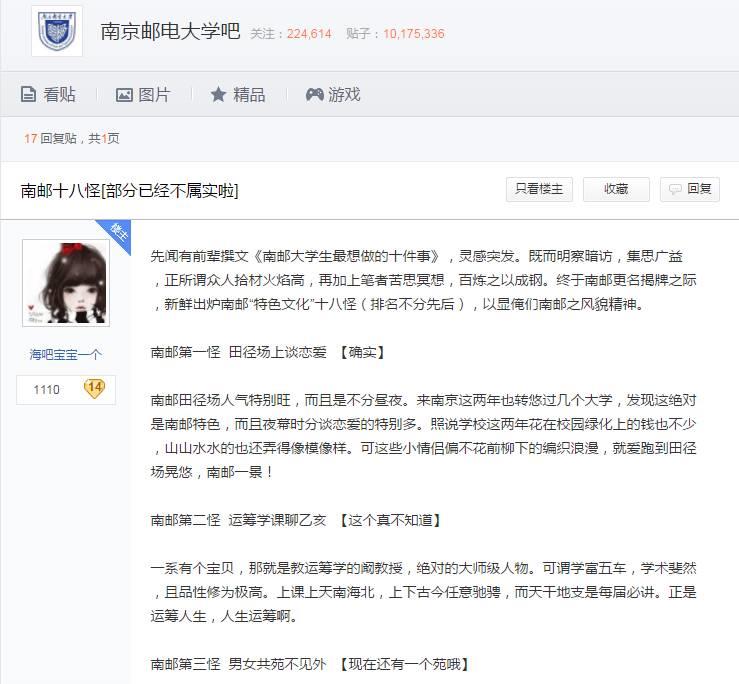Click the star icon beside 精品
This screenshot has width=739, height=684.
[x=218, y=94]
